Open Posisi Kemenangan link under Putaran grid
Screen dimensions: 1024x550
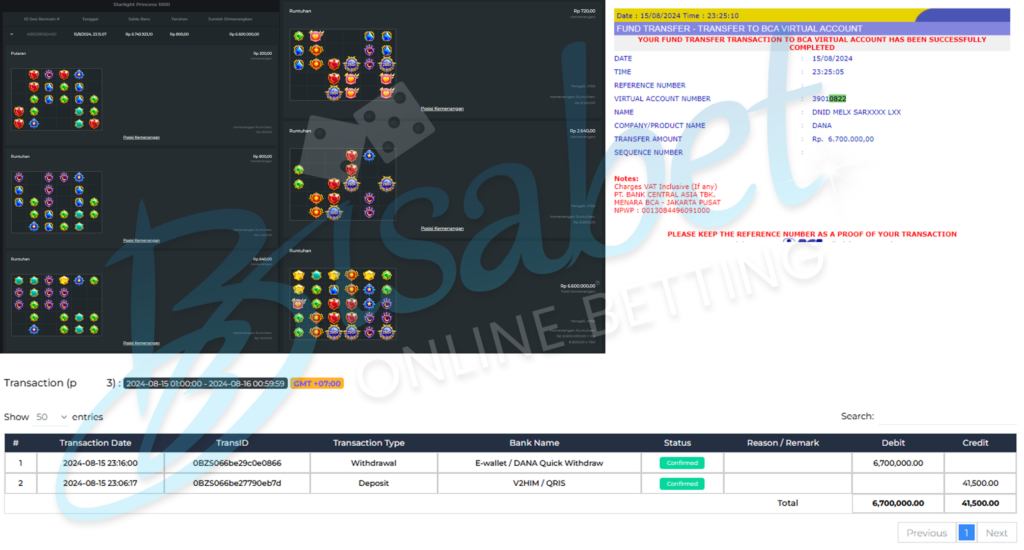click(141, 138)
